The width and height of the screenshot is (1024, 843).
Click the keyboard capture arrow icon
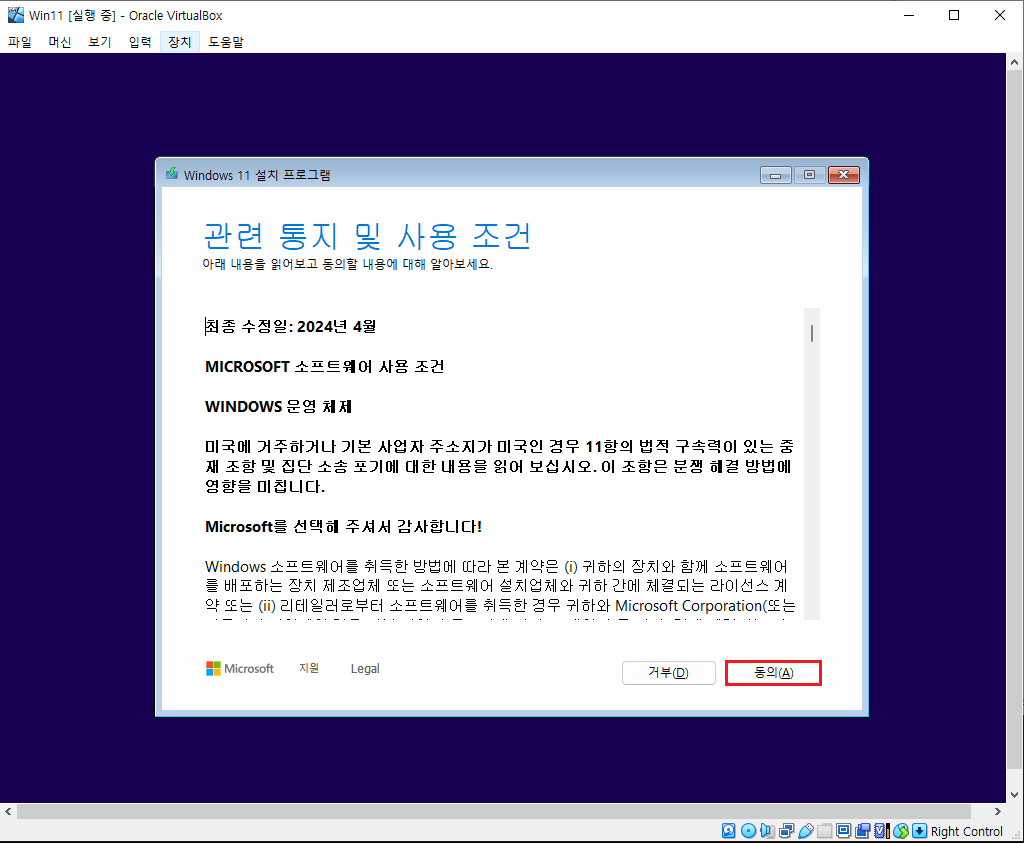pyautogui.click(x=920, y=831)
